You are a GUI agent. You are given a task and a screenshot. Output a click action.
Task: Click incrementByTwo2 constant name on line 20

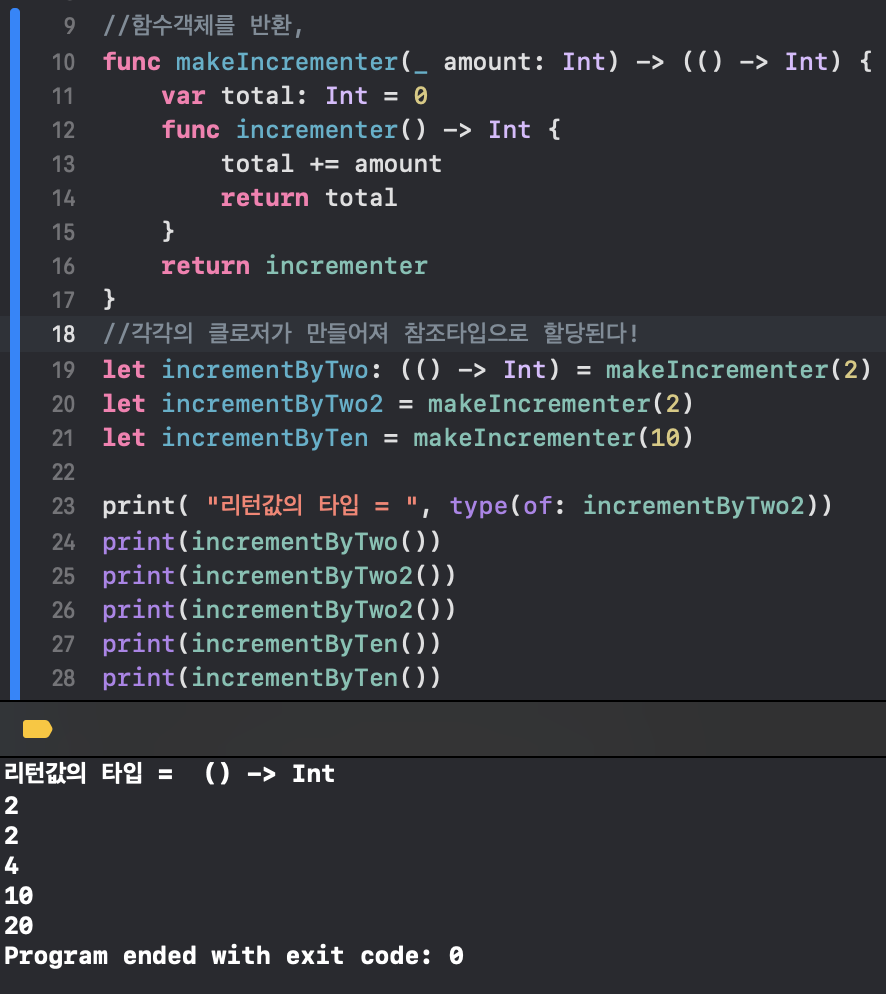273,404
